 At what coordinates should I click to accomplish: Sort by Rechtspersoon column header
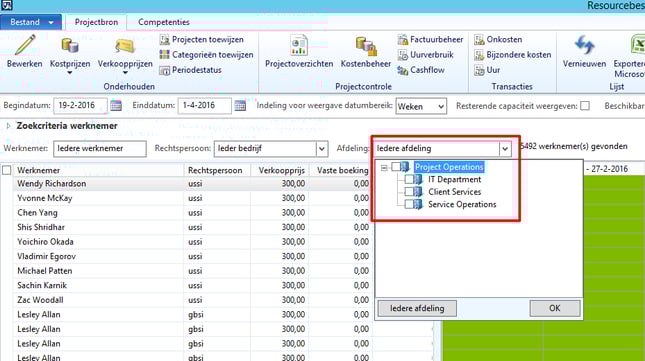tap(217, 170)
